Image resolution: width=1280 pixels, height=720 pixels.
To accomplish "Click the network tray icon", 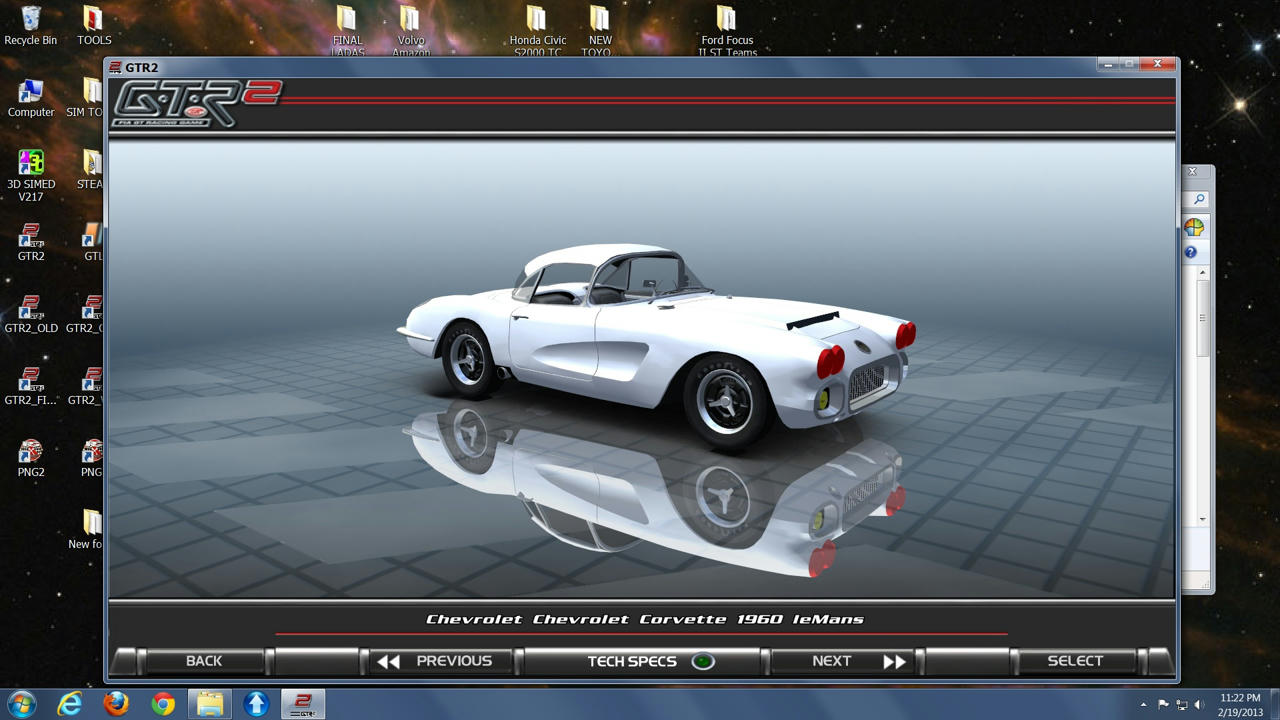I will click(1181, 705).
